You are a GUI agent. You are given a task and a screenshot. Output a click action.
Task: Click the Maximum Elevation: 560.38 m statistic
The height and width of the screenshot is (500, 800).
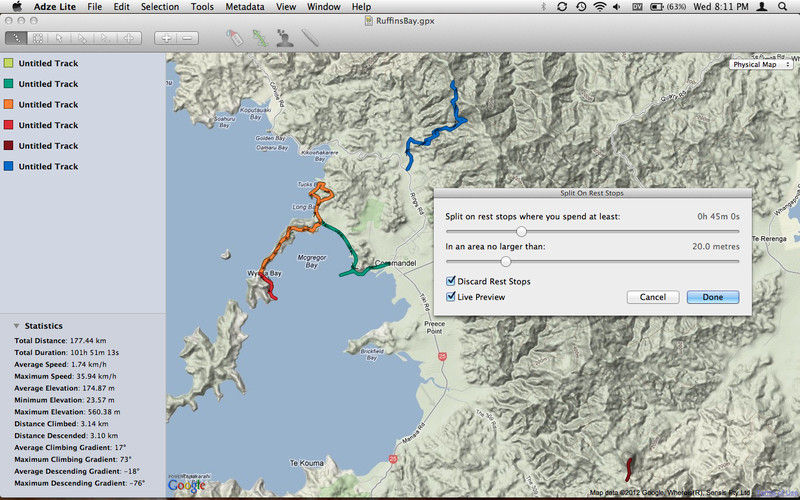point(67,412)
